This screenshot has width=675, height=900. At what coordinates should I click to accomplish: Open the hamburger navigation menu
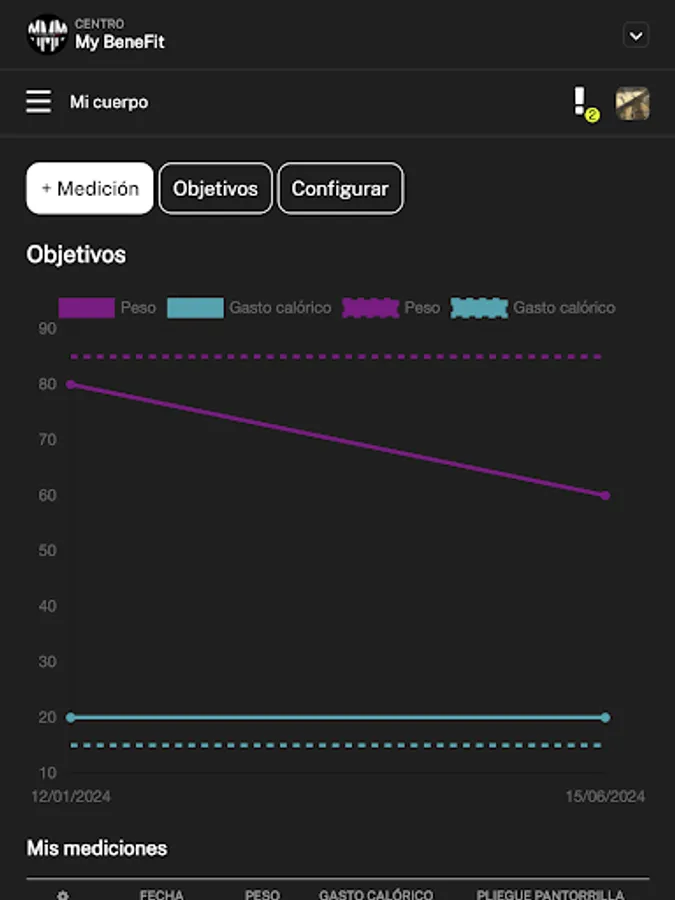coord(38,102)
